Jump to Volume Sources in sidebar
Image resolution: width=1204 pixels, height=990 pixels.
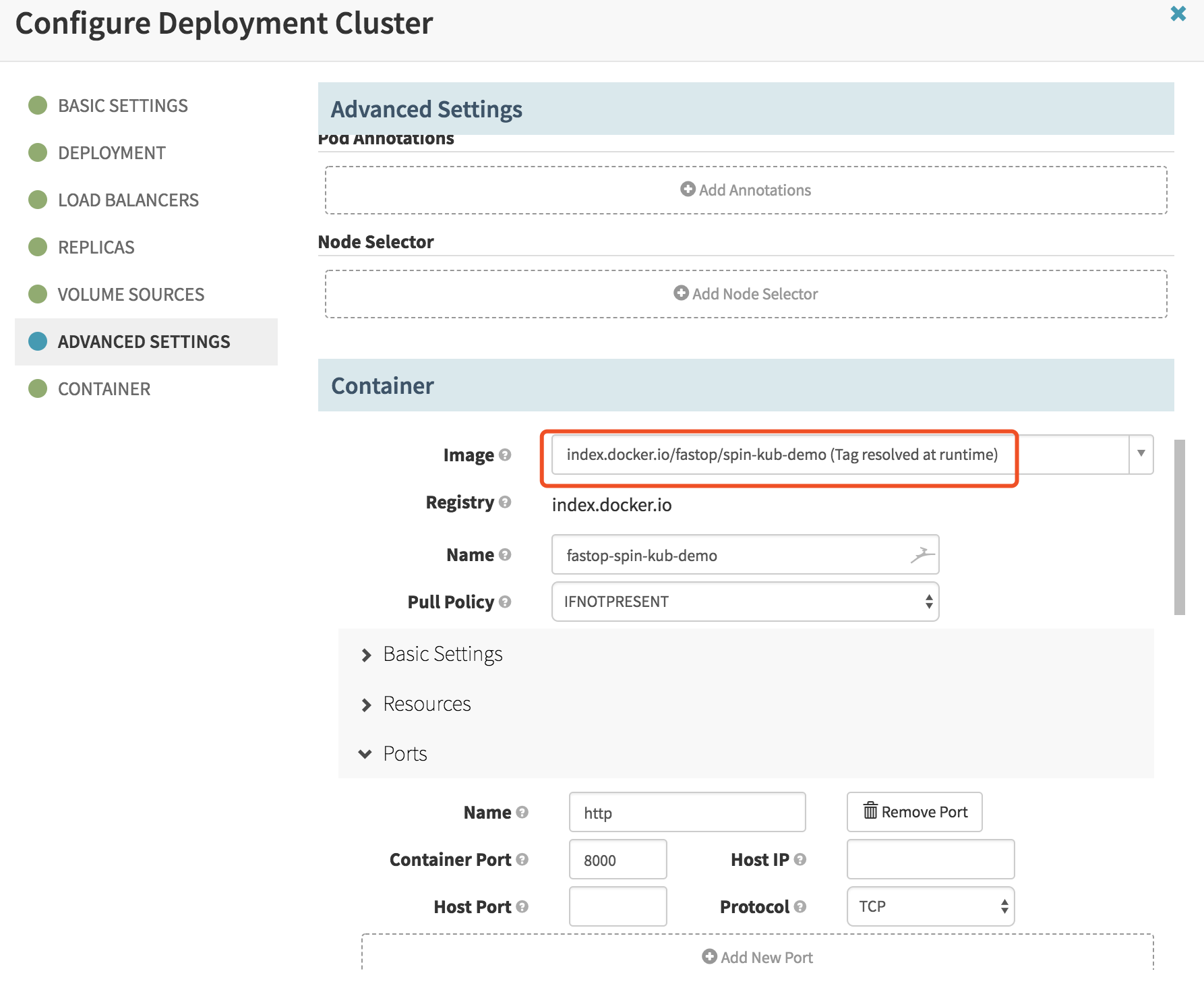(131, 295)
